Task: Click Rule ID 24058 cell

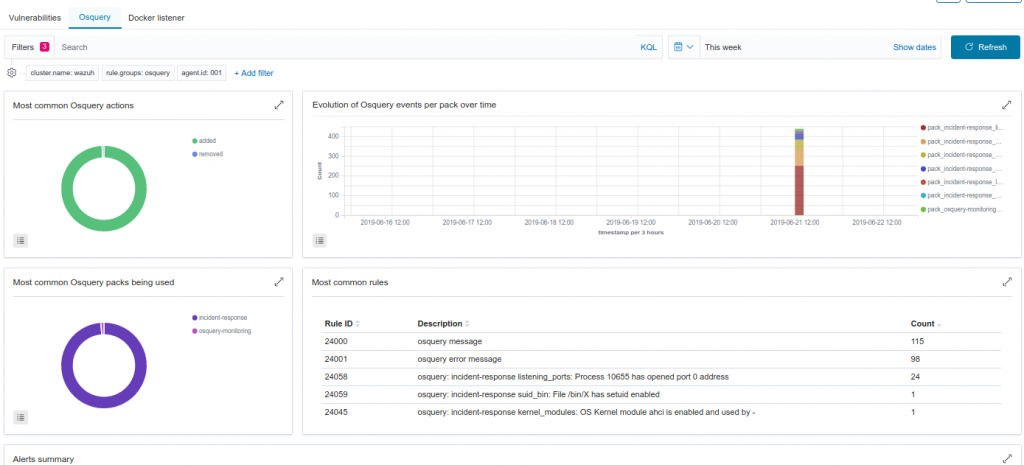Action: pos(334,377)
